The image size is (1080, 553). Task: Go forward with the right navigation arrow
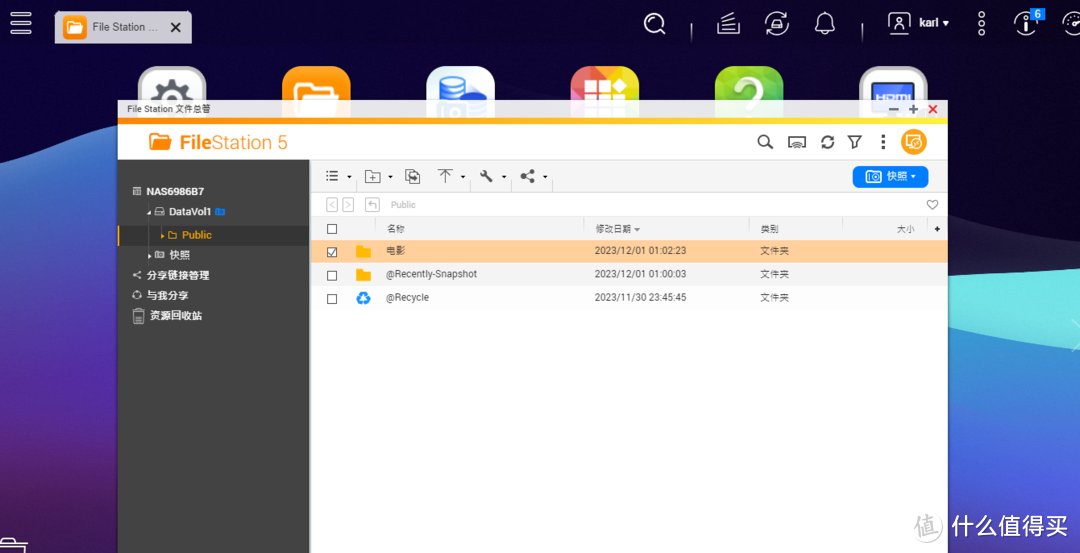348,205
